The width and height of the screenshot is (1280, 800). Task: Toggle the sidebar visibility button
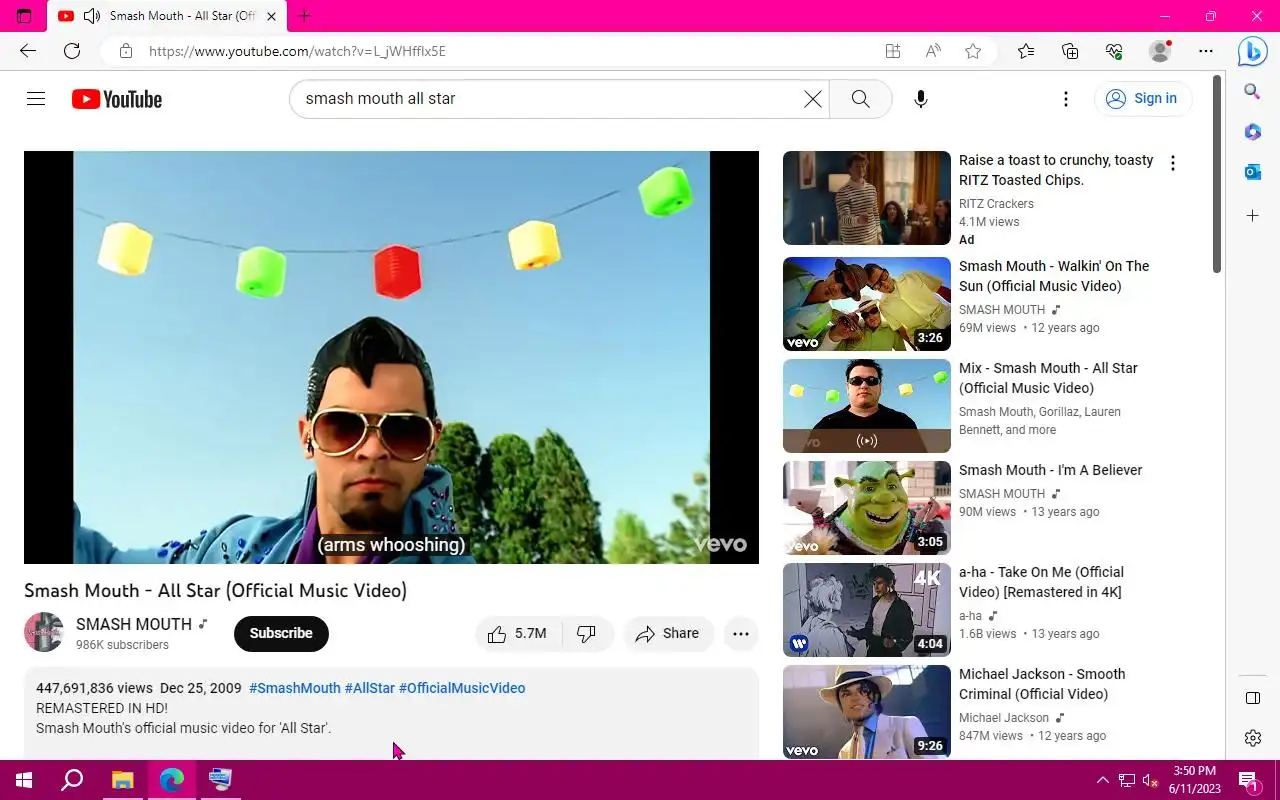pyautogui.click(x=1252, y=698)
